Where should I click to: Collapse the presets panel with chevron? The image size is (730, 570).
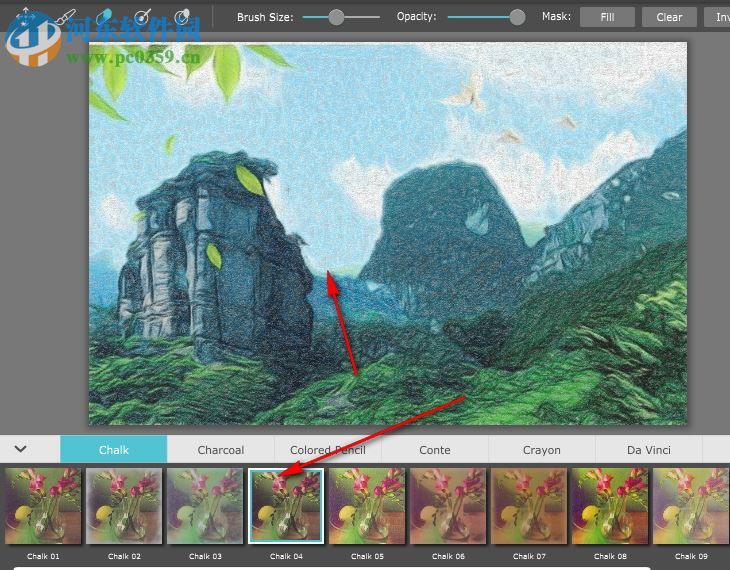tap(20, 449)
